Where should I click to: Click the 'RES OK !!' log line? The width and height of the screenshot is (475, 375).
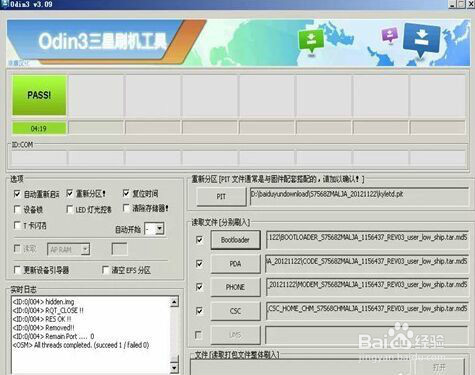(42, 319)
